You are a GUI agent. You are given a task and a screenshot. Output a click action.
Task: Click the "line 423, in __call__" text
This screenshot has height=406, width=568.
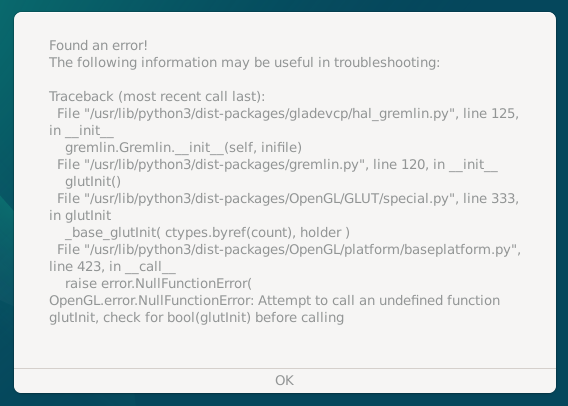(112, 267)
